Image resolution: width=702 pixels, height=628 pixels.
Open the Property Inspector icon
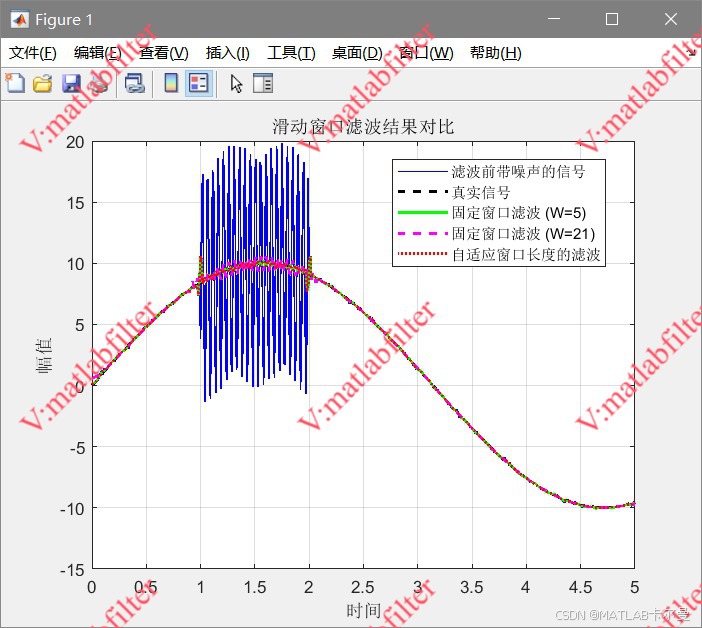pyautogui.click(x=263, y=83)
